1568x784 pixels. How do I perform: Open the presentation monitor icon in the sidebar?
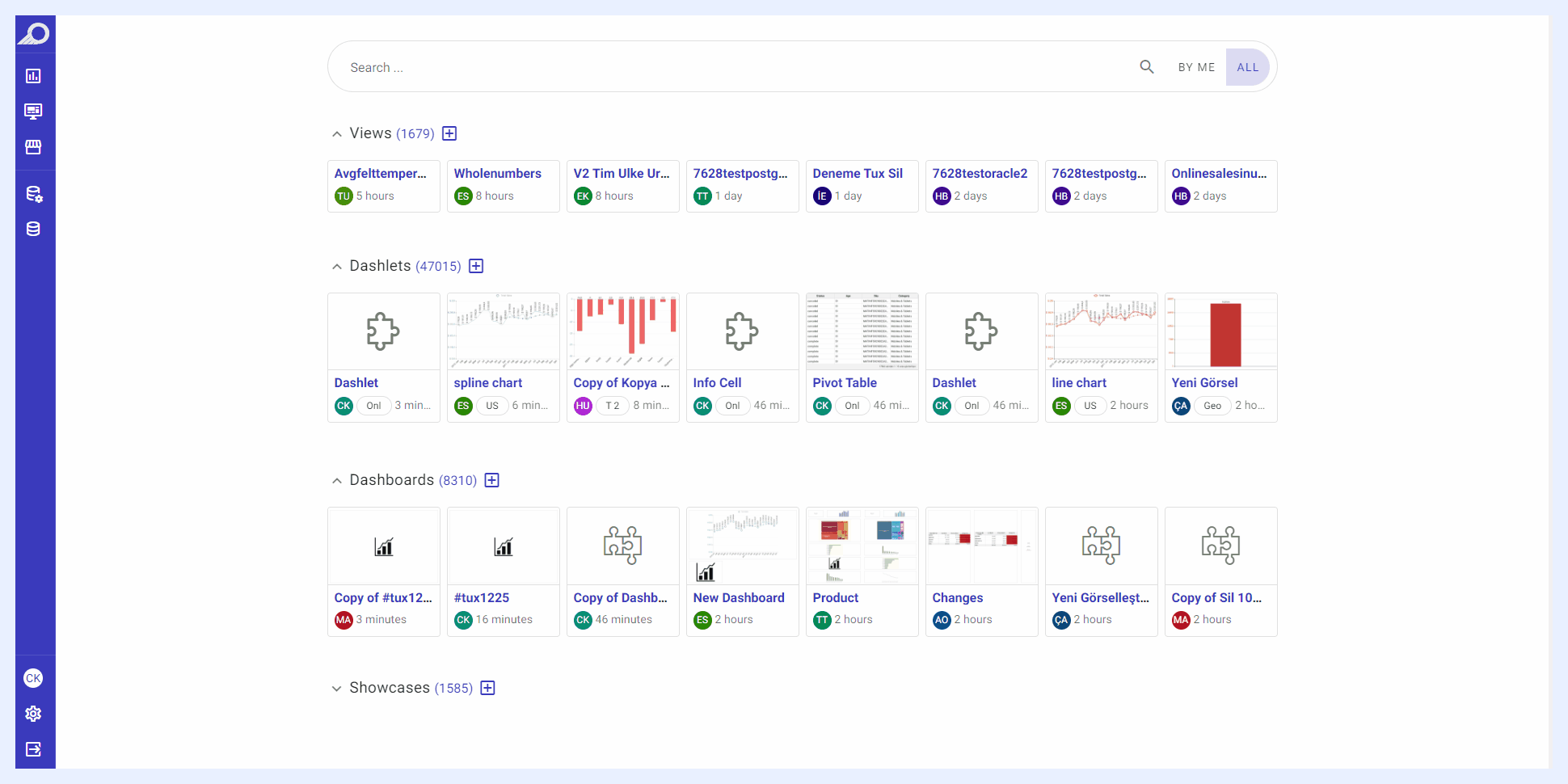(x=33, y=112)
